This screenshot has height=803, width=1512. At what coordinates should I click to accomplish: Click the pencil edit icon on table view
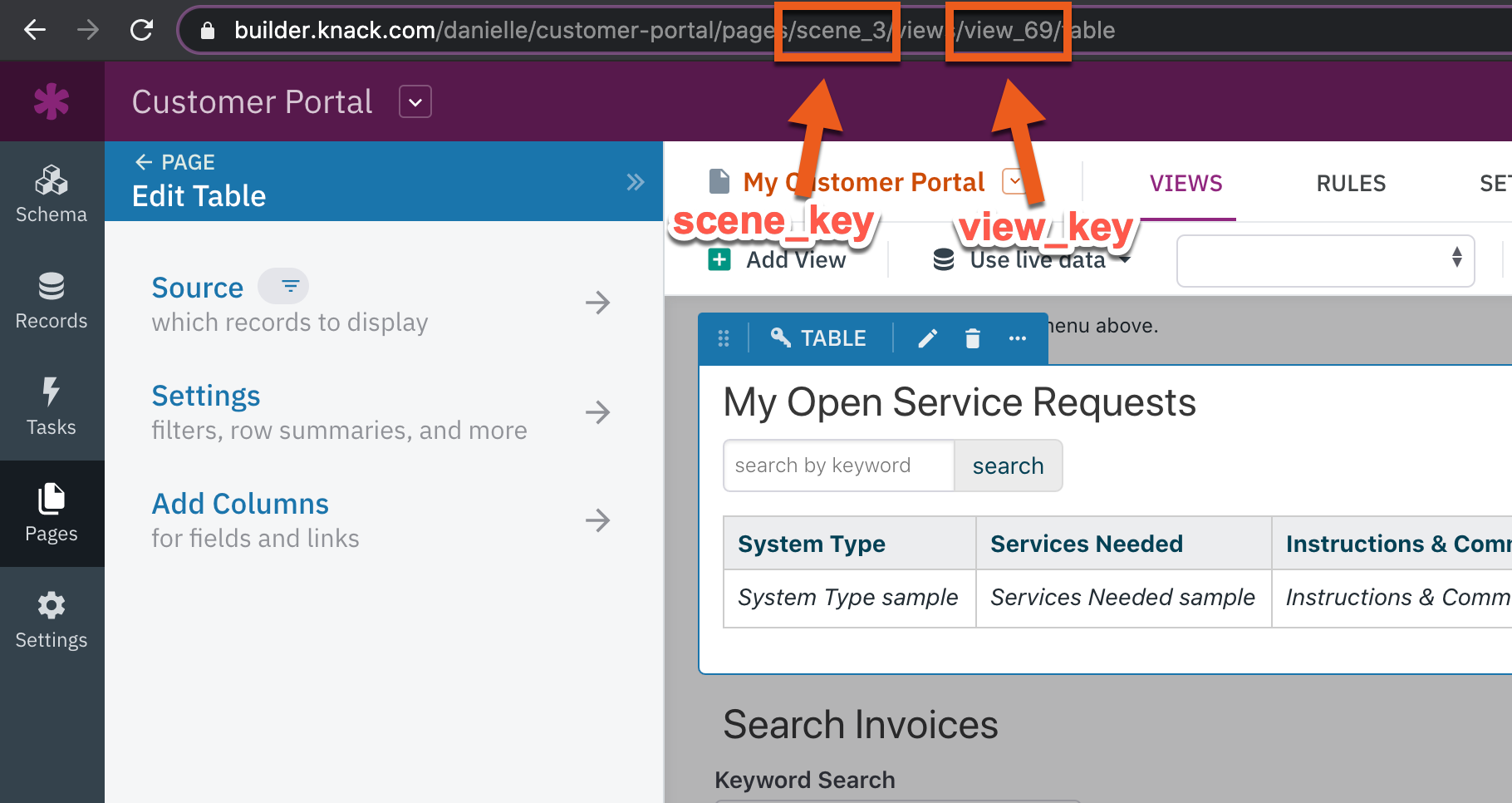[928, 338]
